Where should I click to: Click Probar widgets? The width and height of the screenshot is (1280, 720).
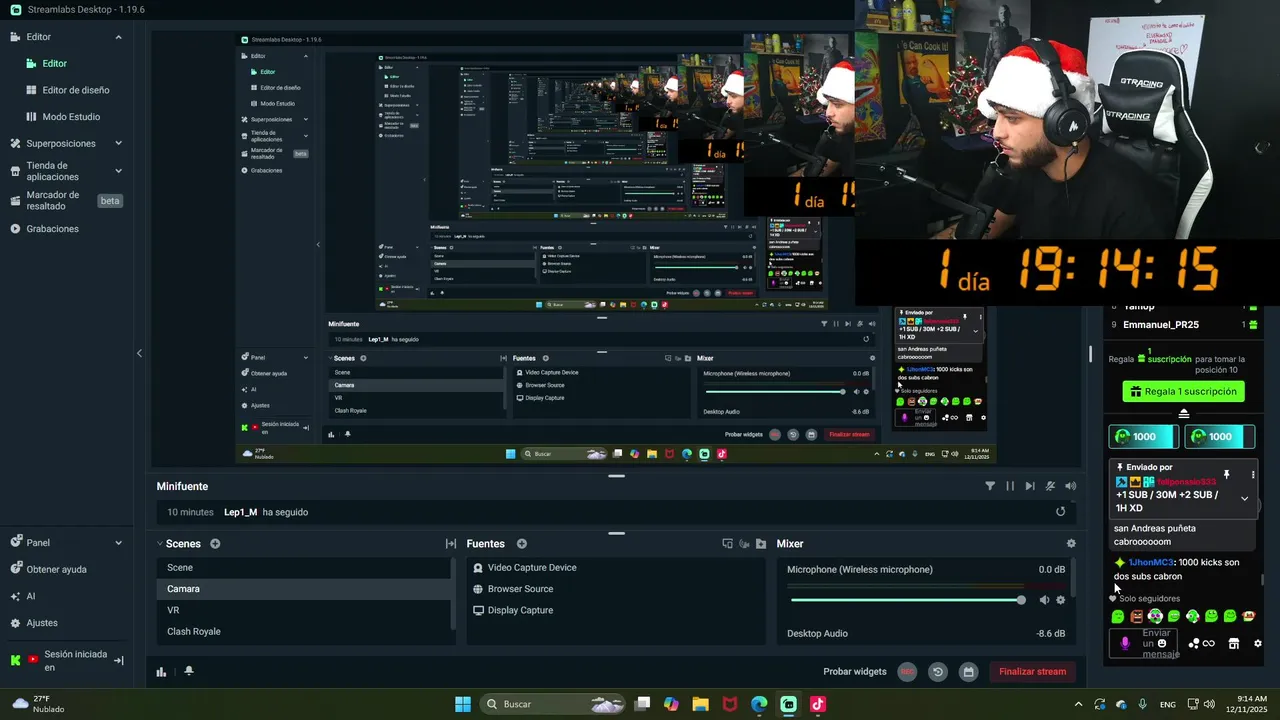[855, 672]
